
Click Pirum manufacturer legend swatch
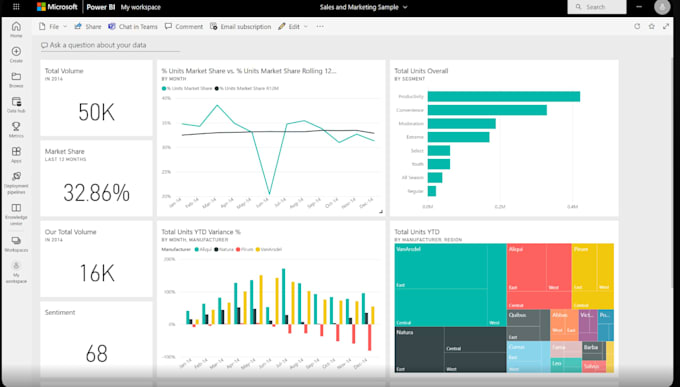click(238, 249)
